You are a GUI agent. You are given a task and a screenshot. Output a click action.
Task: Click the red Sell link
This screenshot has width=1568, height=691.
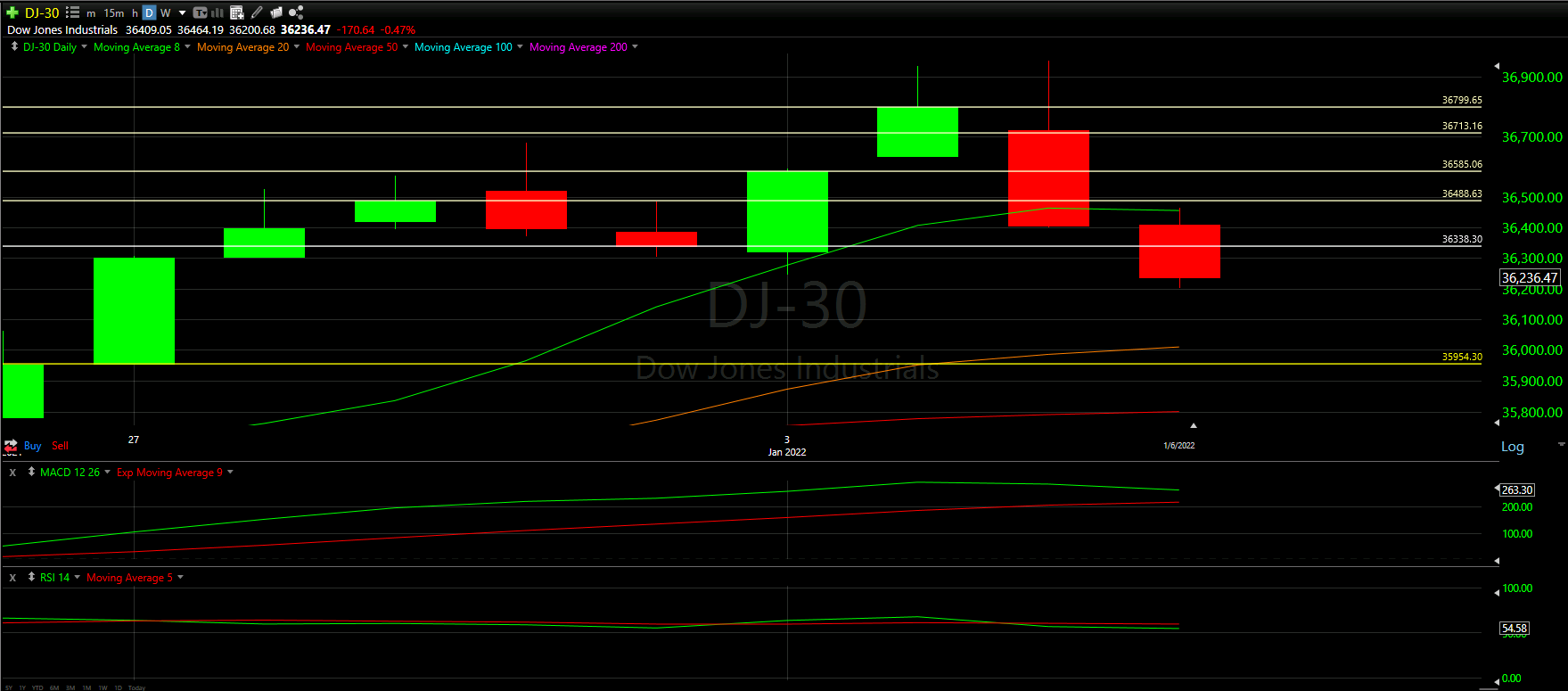coord(60,446)
